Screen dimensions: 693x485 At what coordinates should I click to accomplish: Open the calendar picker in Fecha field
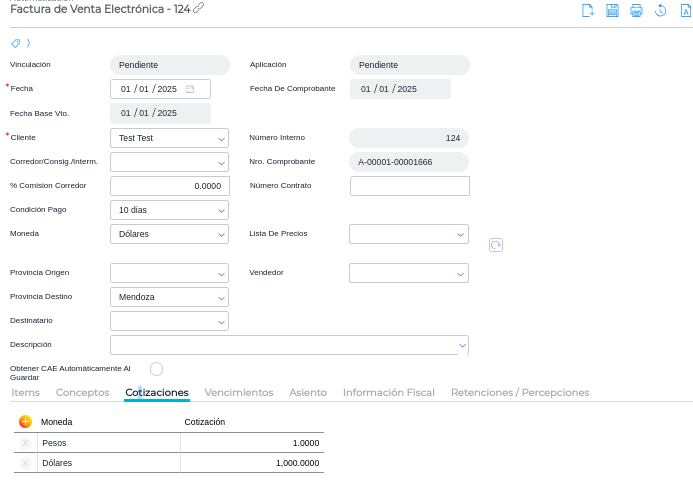pos(190,89)
